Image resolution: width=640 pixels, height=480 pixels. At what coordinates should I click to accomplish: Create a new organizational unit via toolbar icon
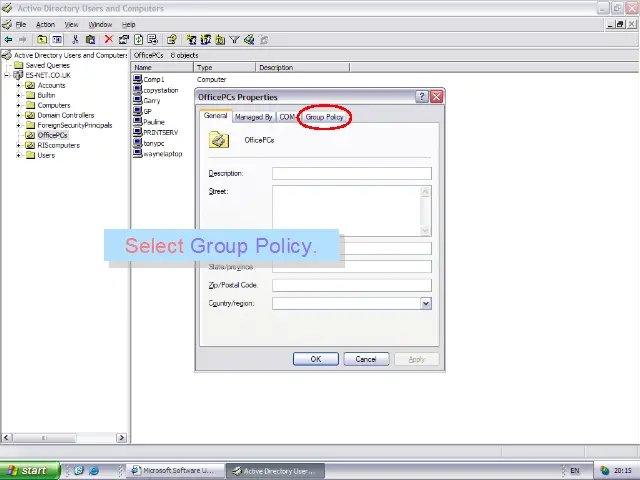pos(220,40)
